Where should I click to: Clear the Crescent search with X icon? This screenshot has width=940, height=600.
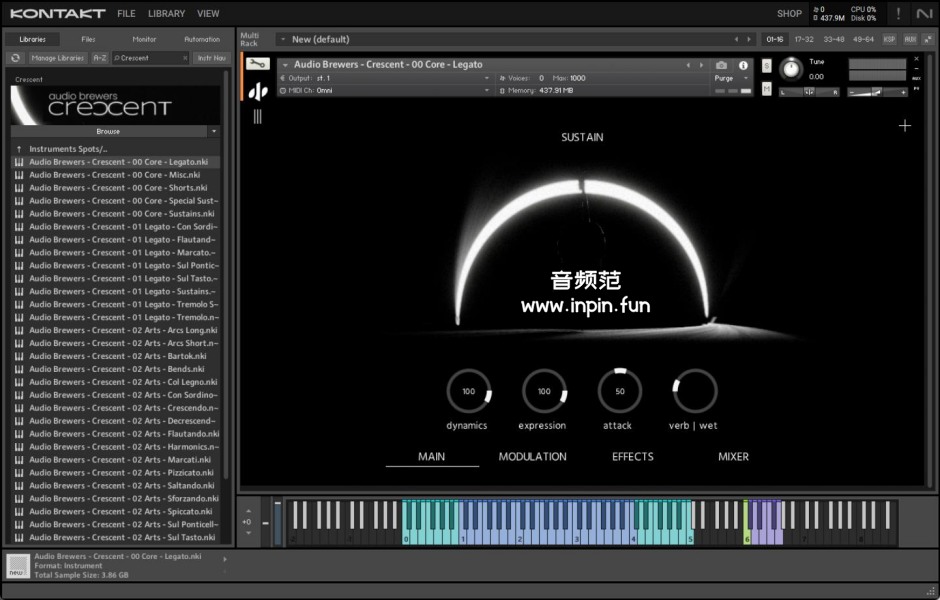tap(185, 58)
